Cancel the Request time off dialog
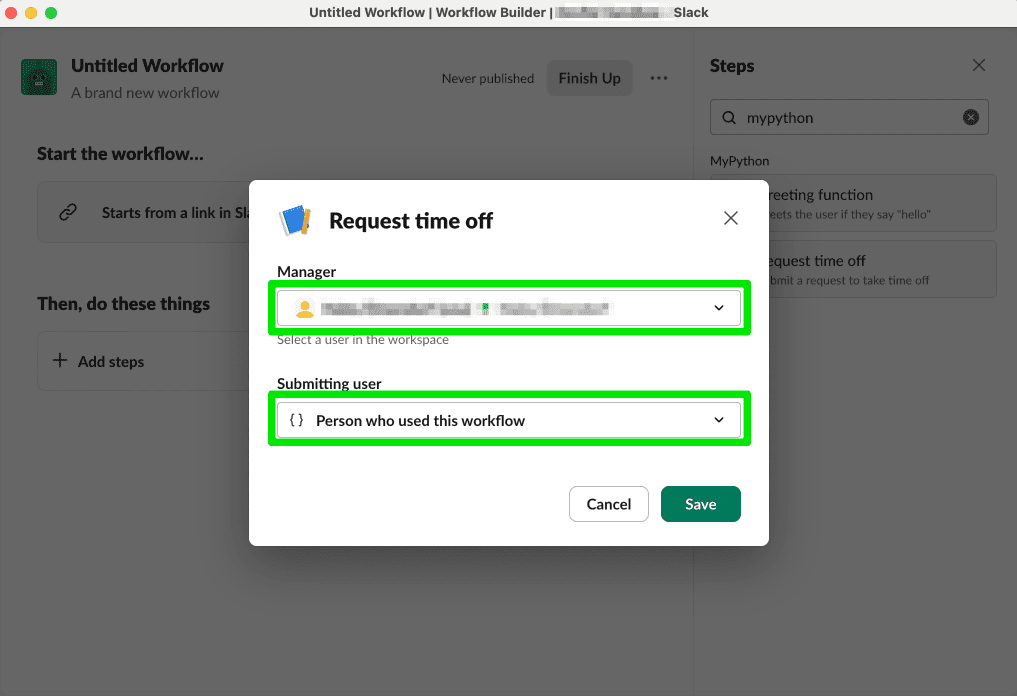1017x696 pixels. pos(608,504)
